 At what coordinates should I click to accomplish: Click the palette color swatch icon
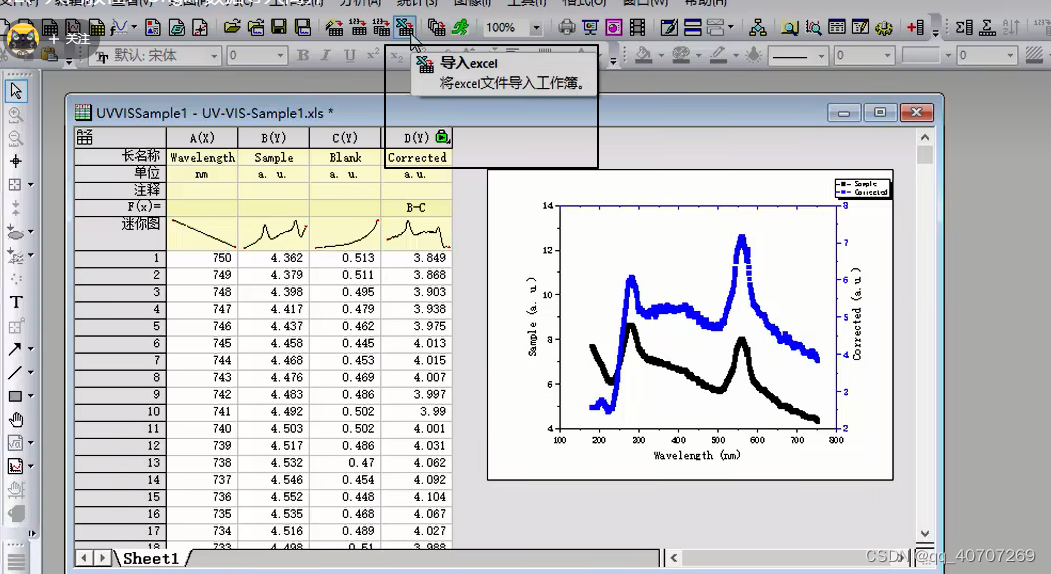[x=681, y=56]
